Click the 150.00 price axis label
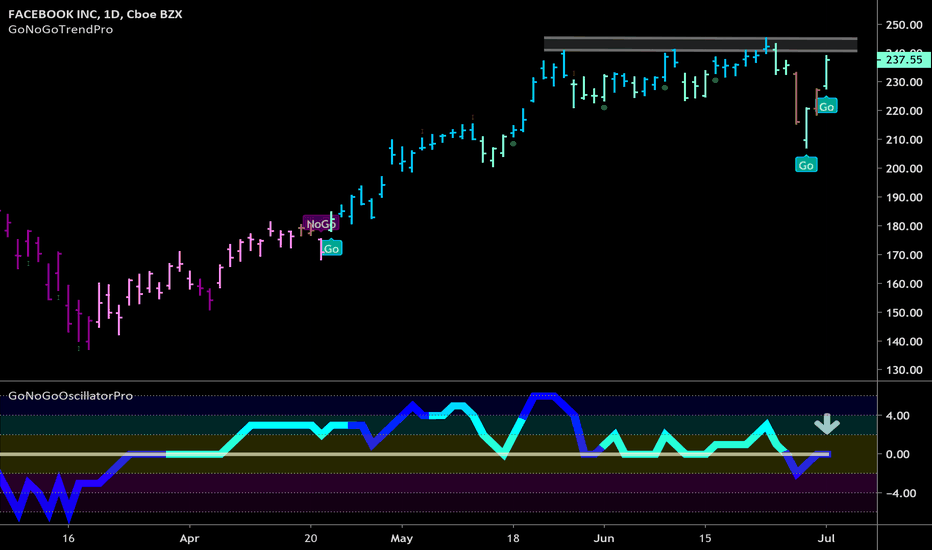Viewport: 932px width, 550px height. pyautogui.click(x=904, y=313)
